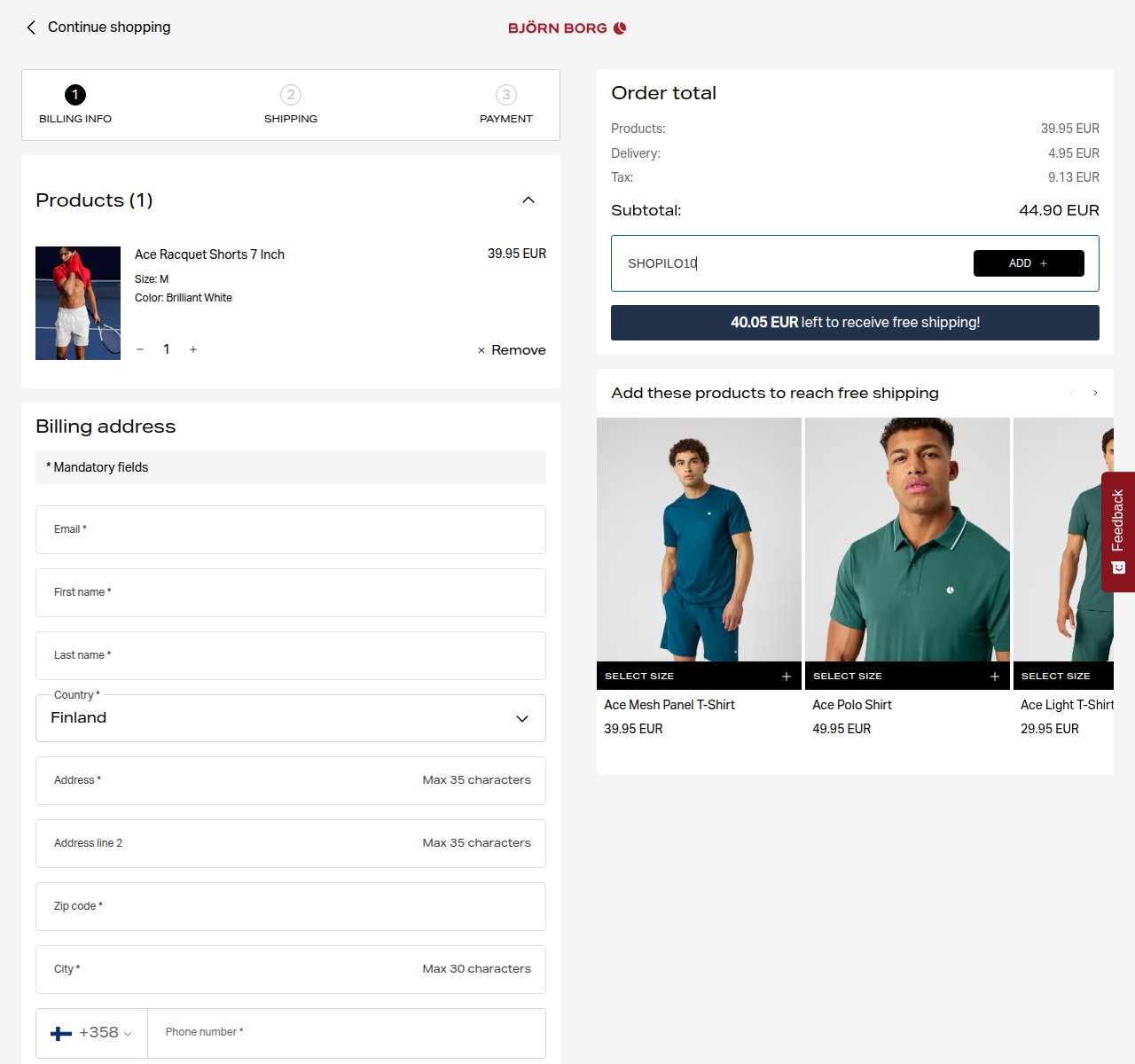Click the Mandatory fields notice
The image size is (1135, 1064).
tap(291, 467)
